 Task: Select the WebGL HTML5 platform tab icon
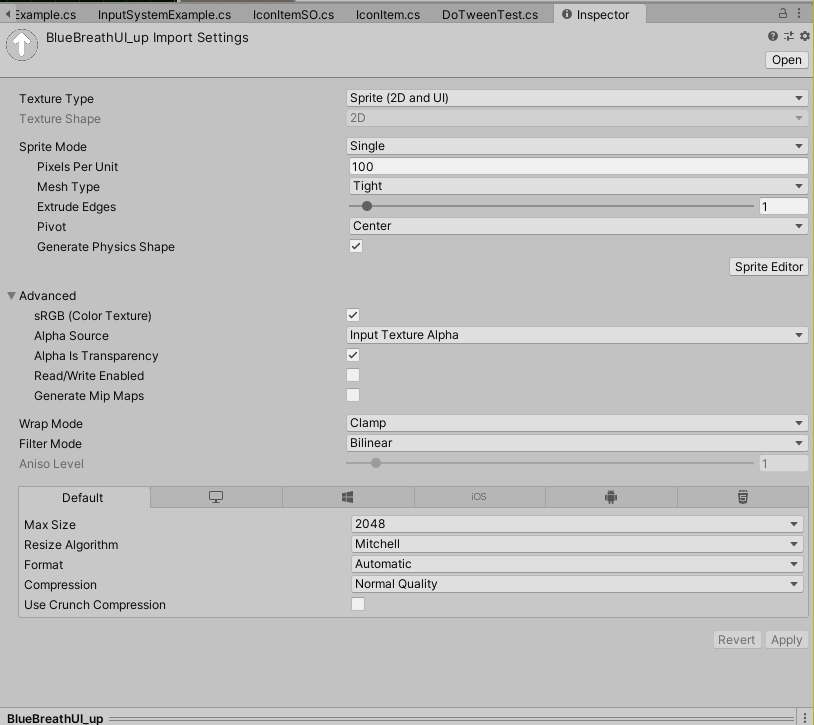click(x=742, y=497)
